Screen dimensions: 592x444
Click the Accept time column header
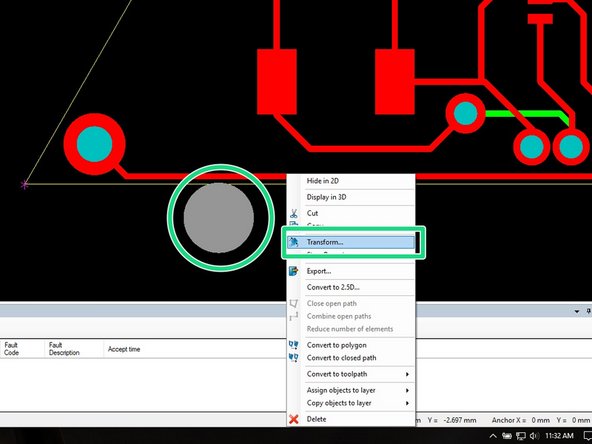click(124, 349)
